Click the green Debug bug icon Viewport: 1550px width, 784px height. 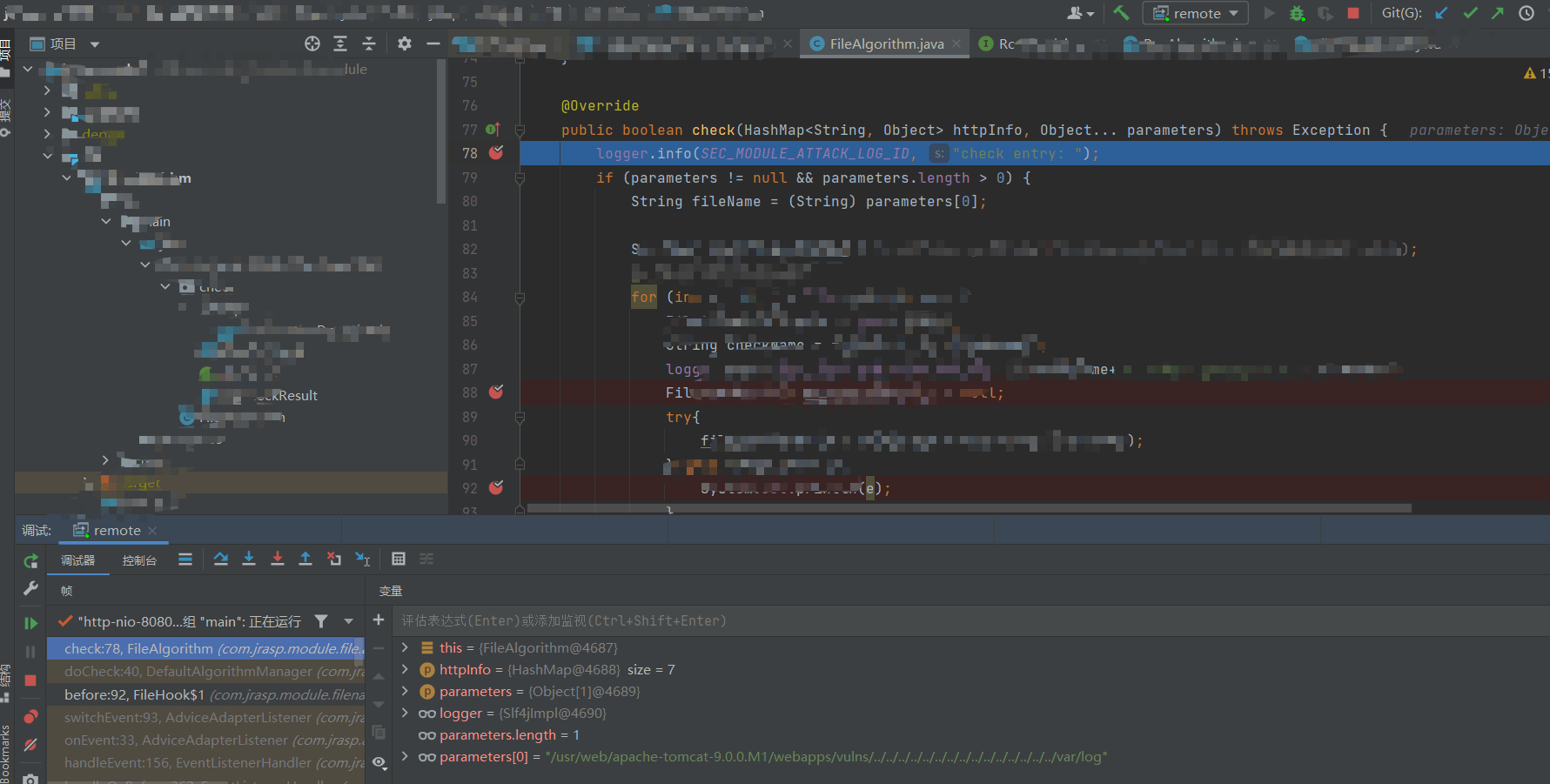(1297, 13)
